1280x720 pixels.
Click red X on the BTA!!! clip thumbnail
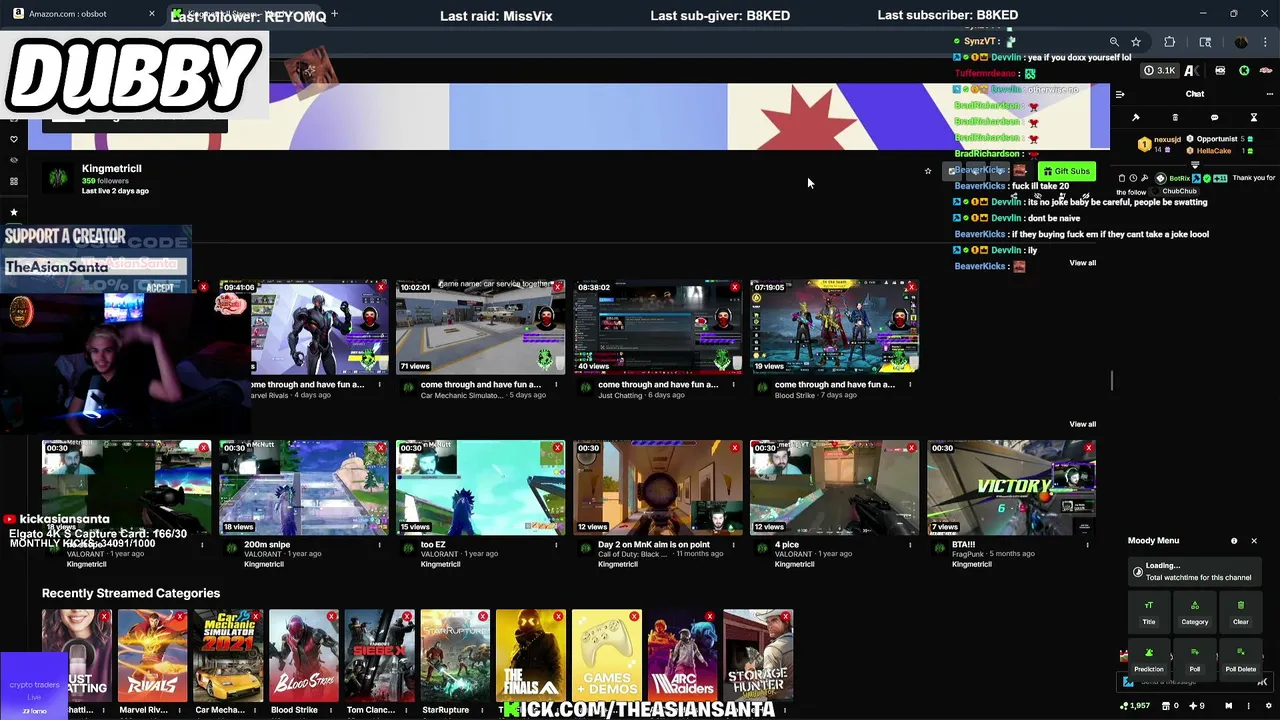1088,448
